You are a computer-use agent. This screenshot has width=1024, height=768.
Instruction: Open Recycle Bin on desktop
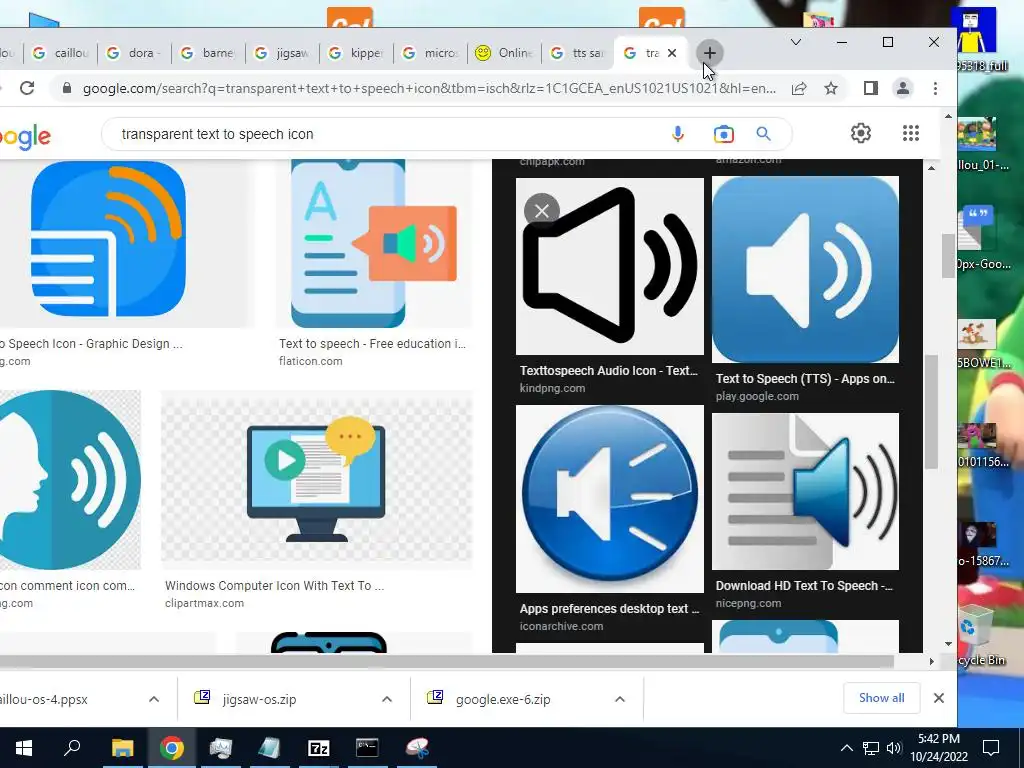pos(978,636)
